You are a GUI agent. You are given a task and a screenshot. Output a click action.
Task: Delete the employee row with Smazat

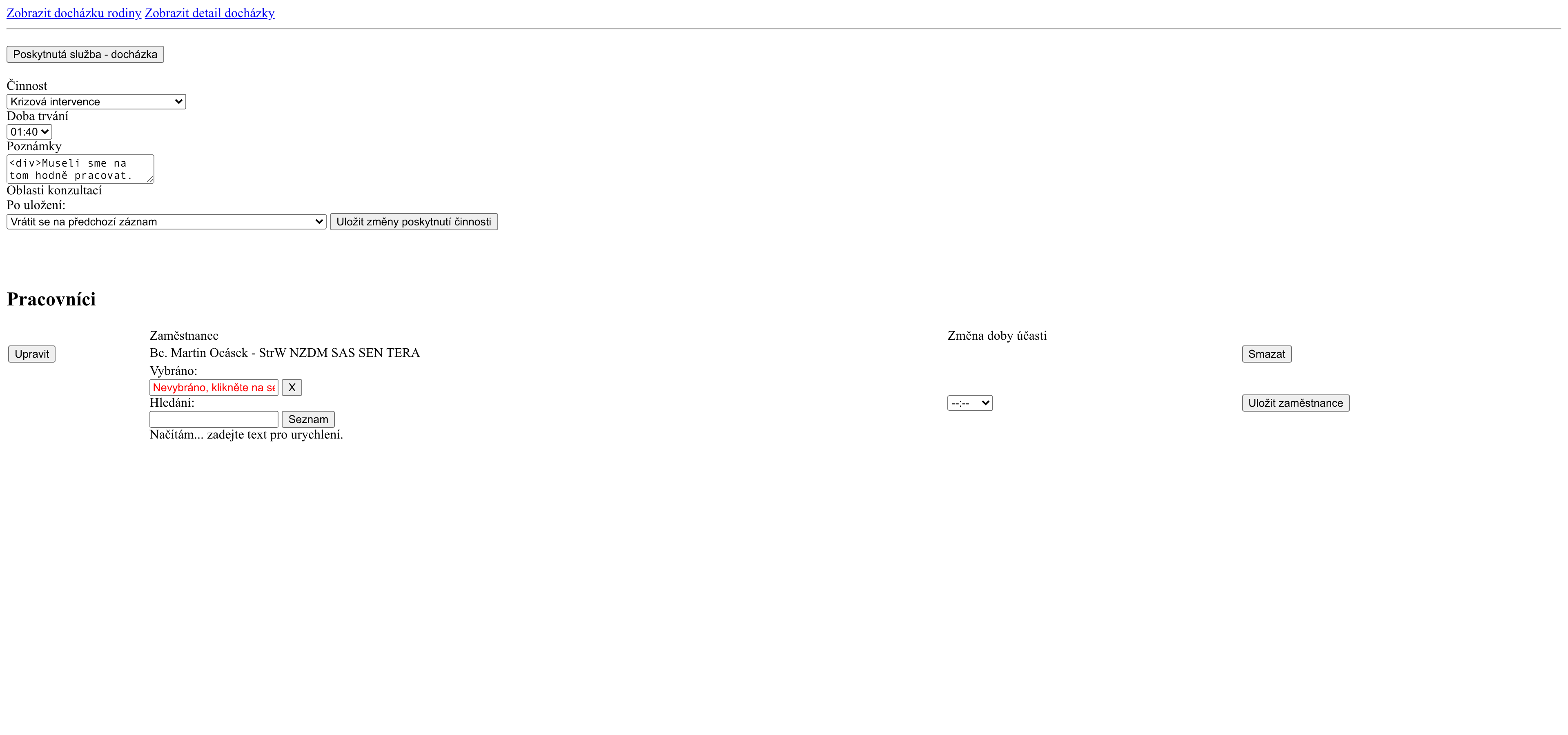pyautogui.click(x=1266, y=354)
